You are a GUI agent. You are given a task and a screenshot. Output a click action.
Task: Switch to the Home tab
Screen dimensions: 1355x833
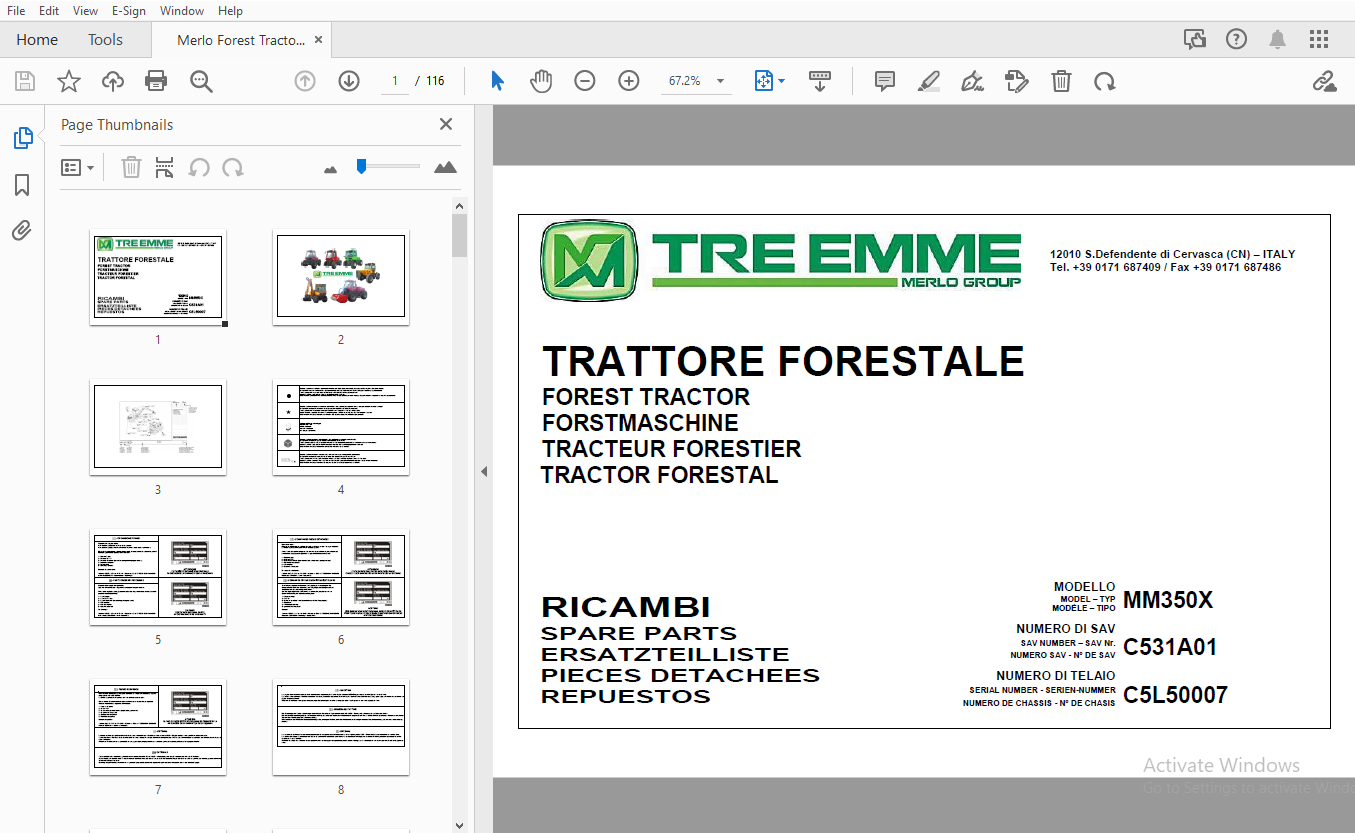[x=37, y=40]
